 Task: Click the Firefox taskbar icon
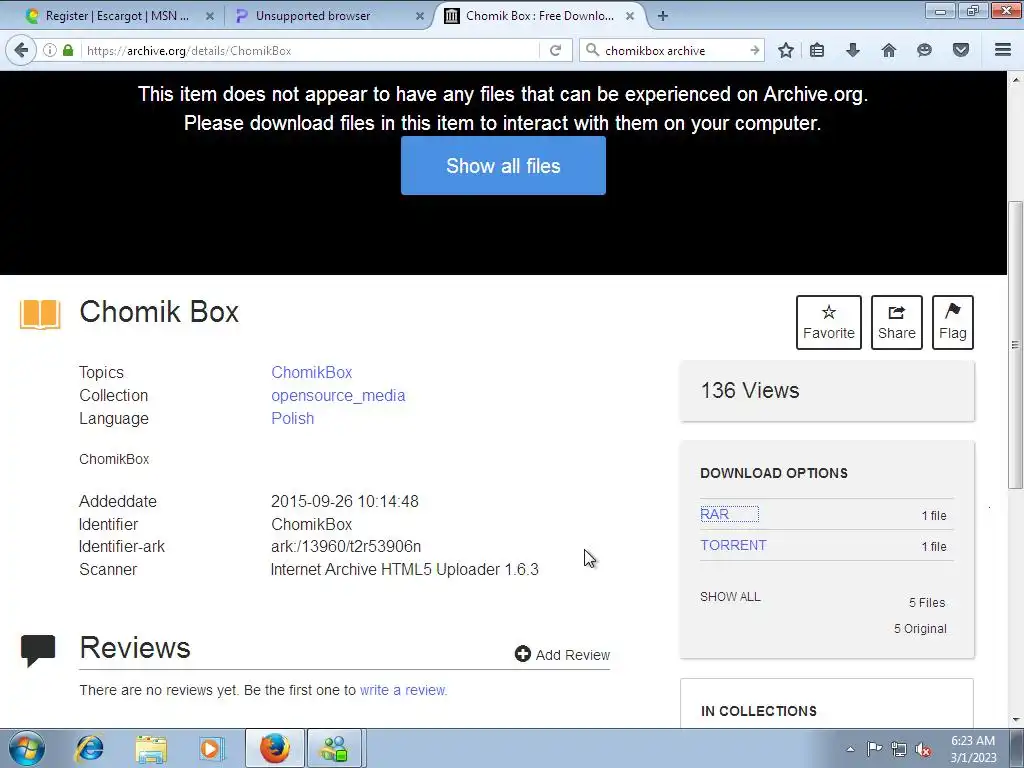[x=275, y=748]
